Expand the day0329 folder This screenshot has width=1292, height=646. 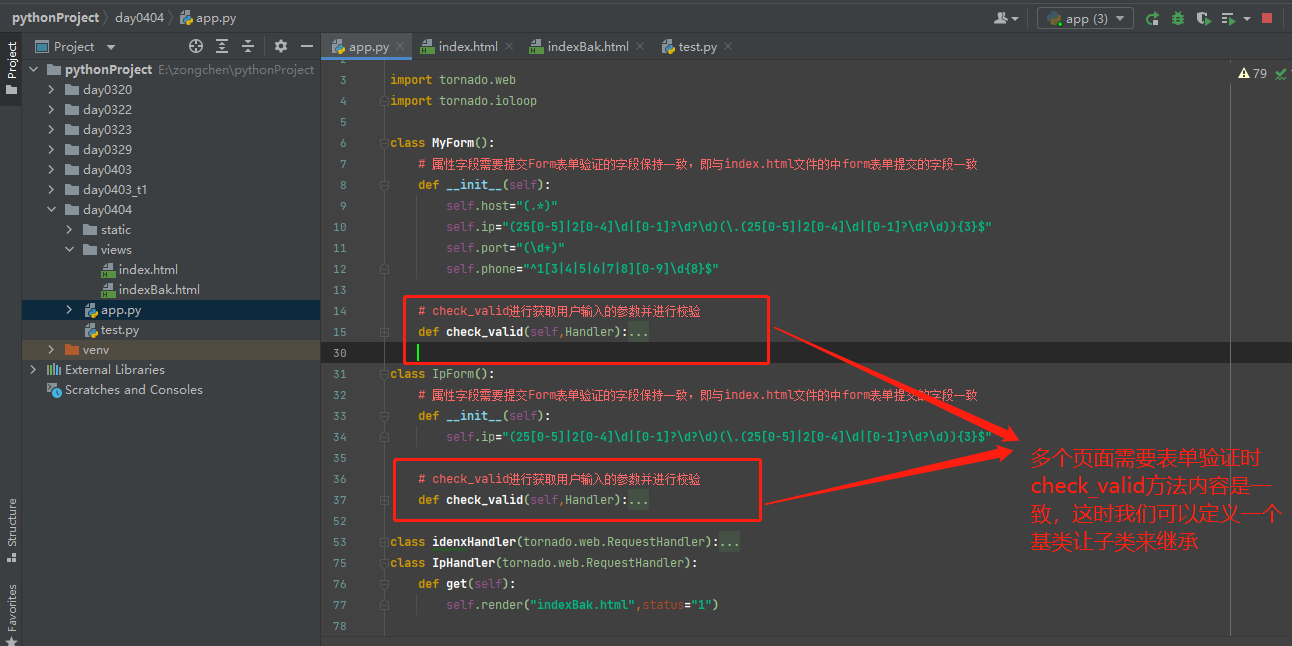51,150
